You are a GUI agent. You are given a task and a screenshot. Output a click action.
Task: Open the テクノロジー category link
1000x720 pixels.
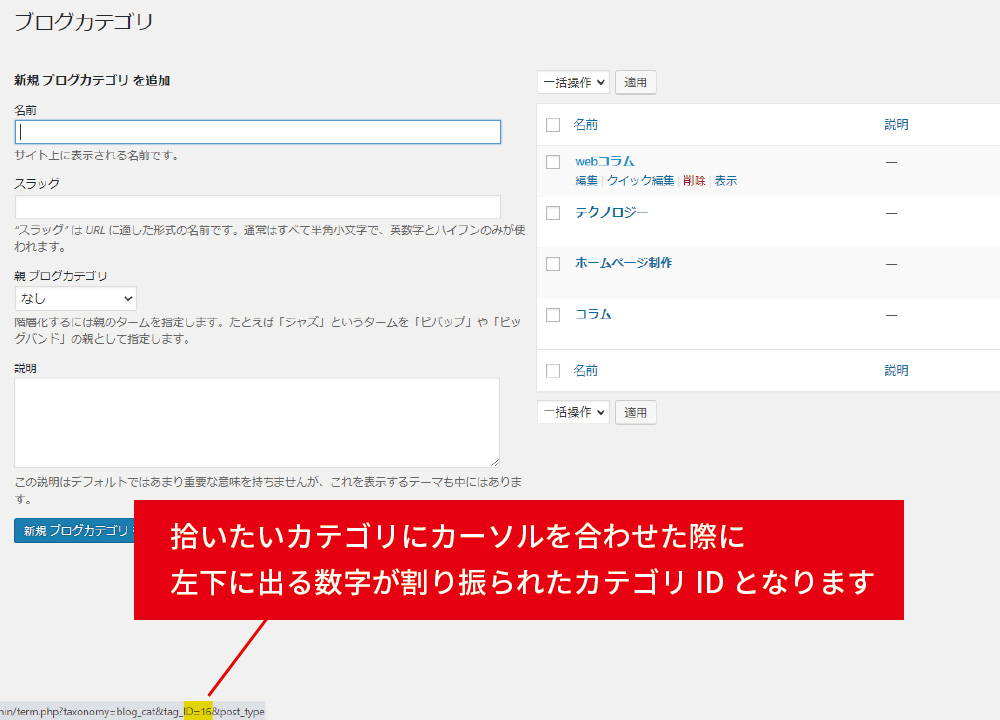click(611, 213)
